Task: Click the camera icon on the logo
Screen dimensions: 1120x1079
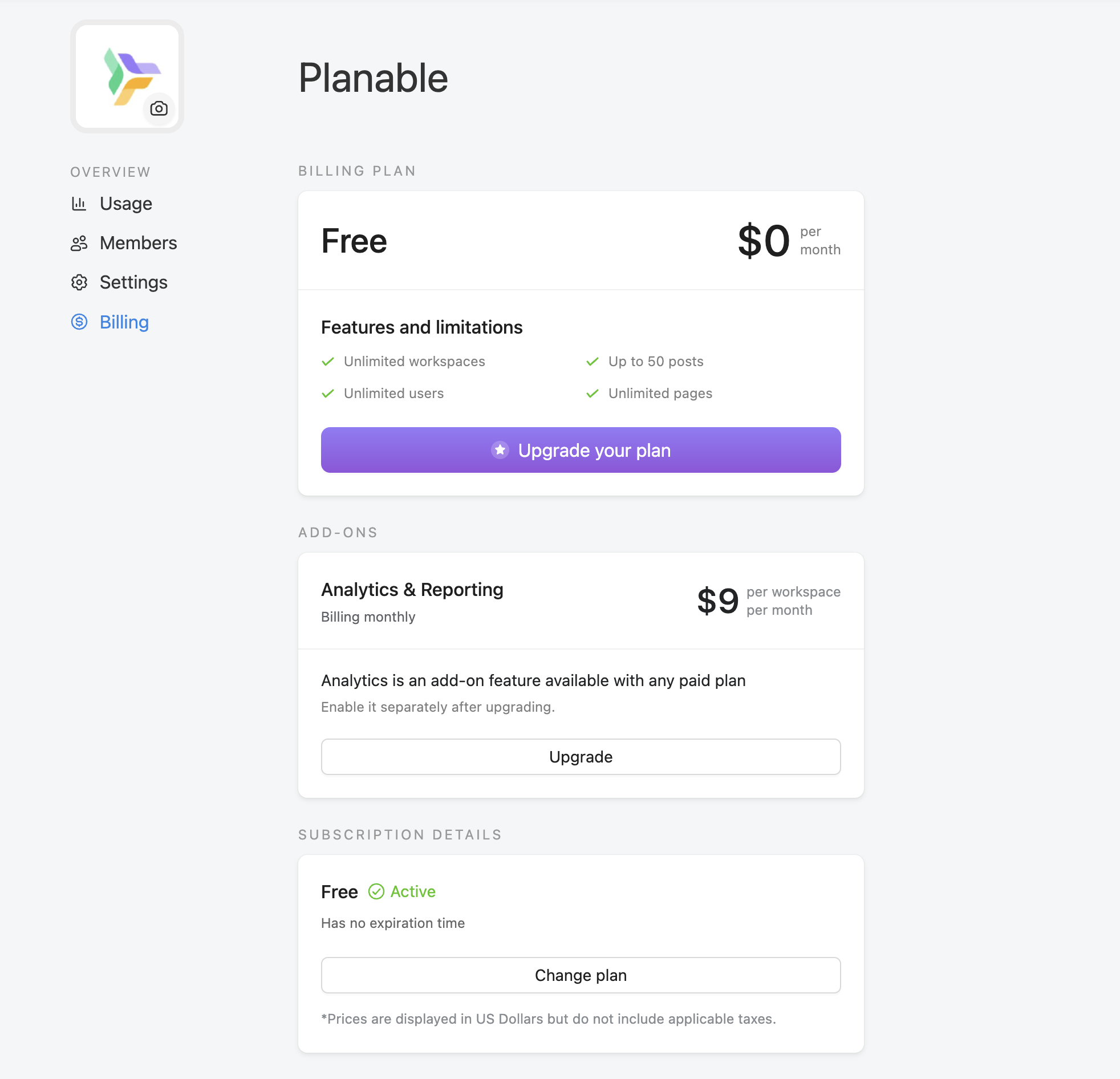Action: pyautogui.click(x=159, y=108)
